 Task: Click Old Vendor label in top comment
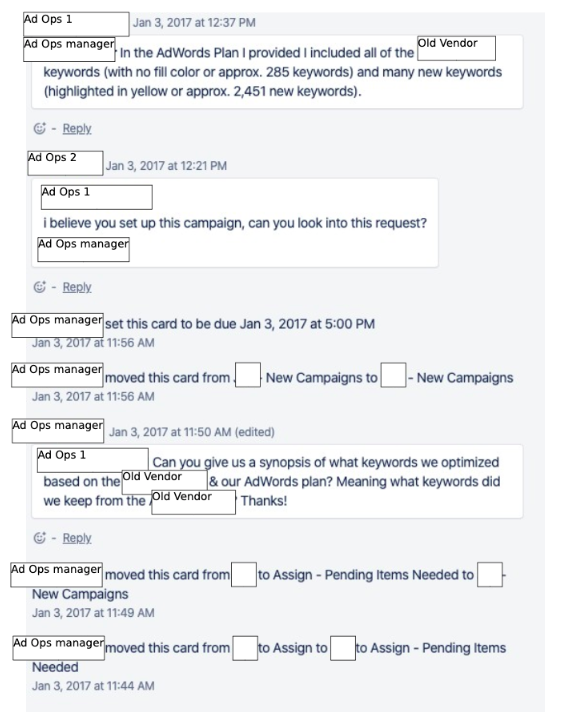456,48
